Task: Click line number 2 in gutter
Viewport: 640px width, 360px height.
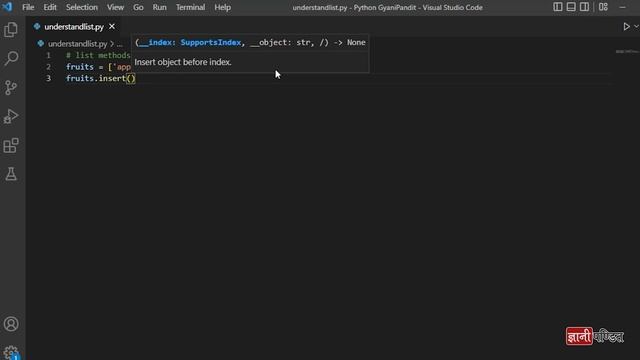Action: (x=48, y=67)
